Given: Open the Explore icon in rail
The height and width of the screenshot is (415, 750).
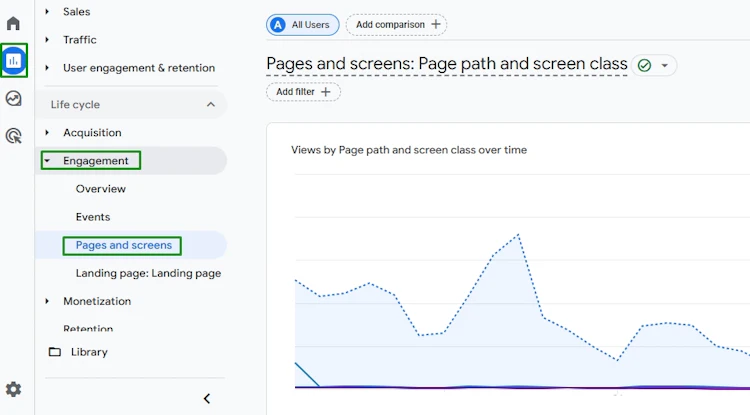Looking at the screenshot, I should tap(13, 98).
